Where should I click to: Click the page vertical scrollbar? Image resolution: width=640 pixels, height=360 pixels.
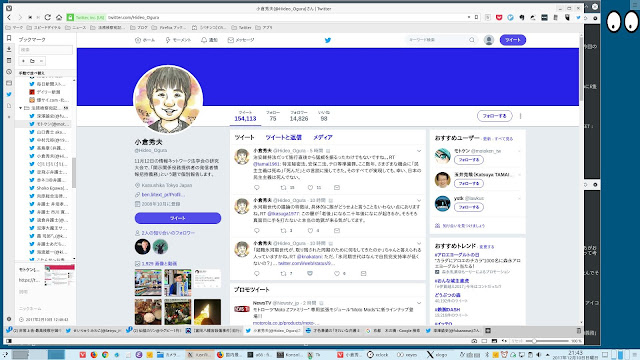pos(581,69)
